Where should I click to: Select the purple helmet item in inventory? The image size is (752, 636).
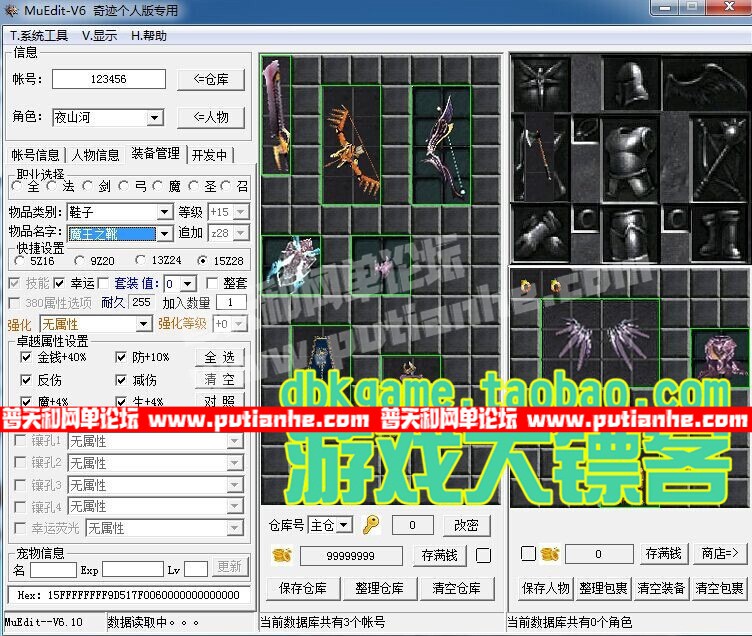(720, 357)
